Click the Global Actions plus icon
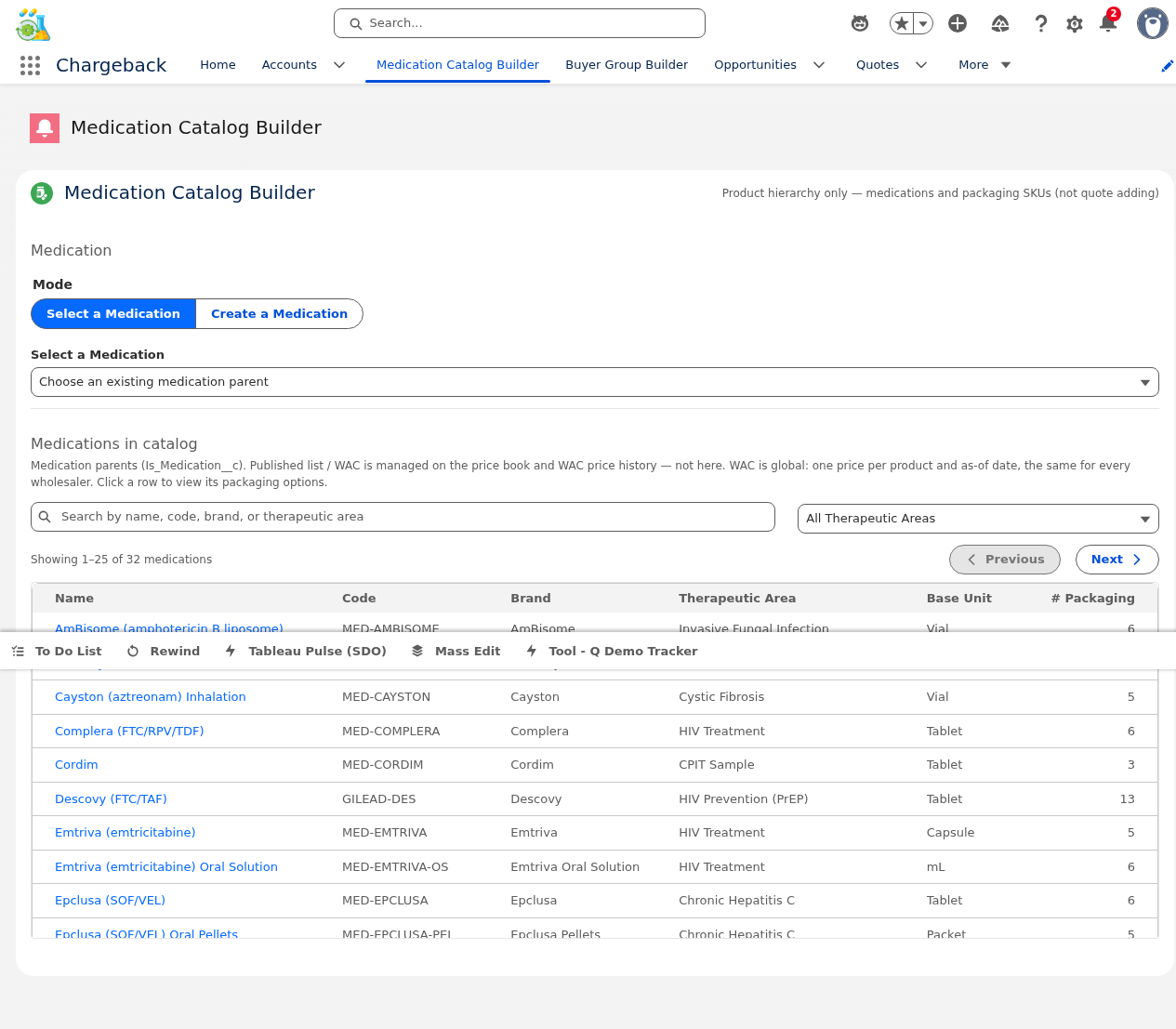 958,23
